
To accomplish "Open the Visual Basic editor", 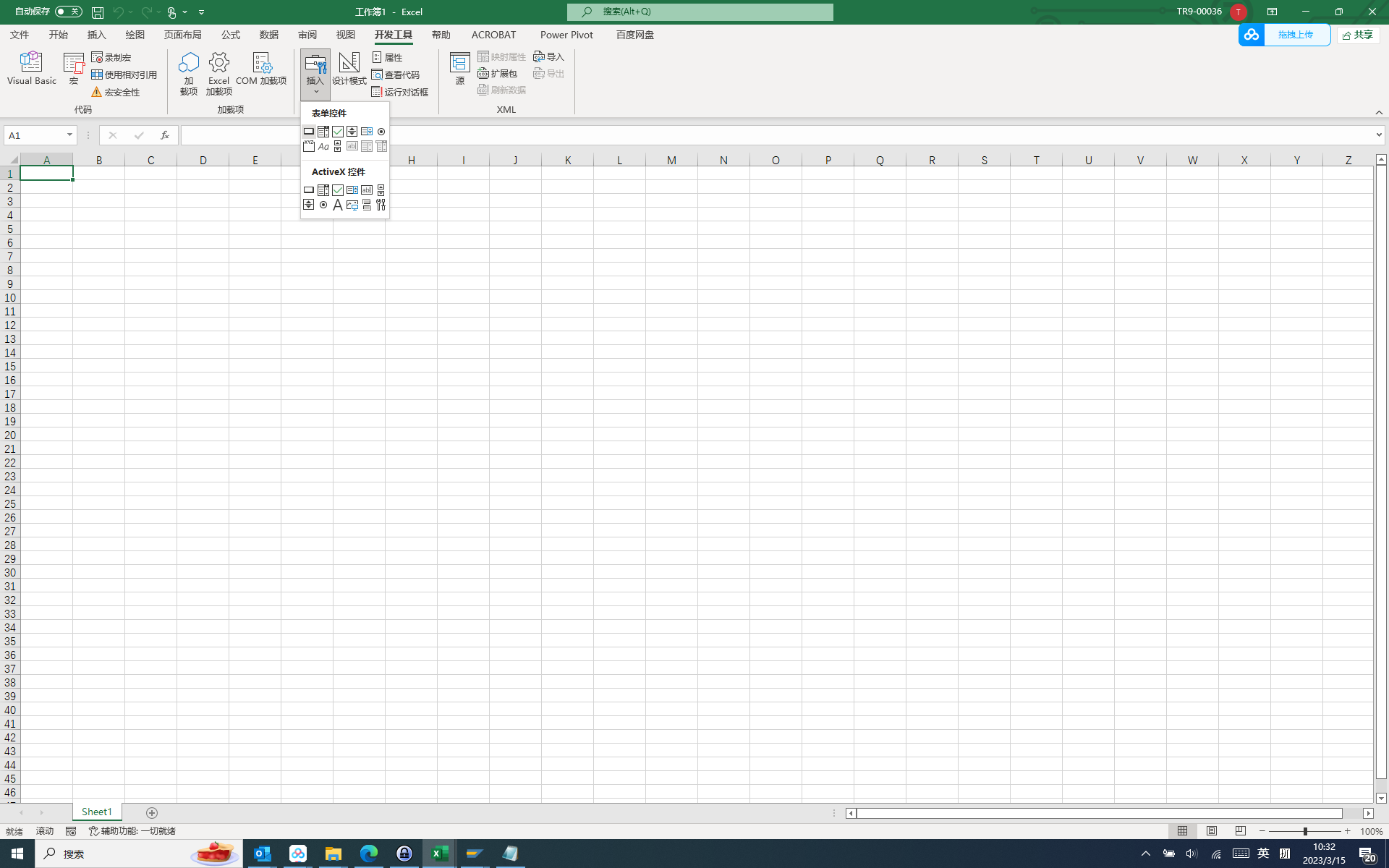I will point(31,69).
